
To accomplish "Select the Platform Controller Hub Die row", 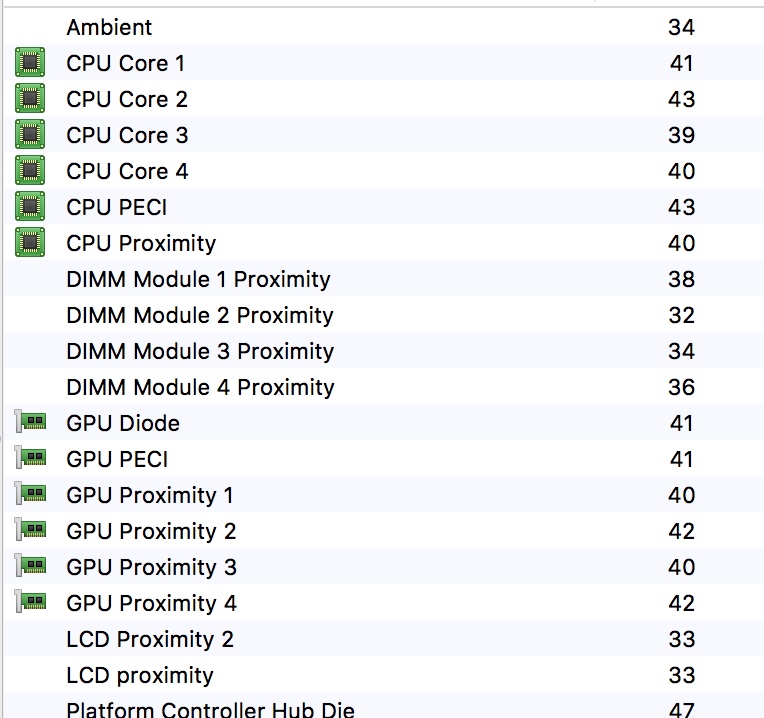I will [384, 706].
